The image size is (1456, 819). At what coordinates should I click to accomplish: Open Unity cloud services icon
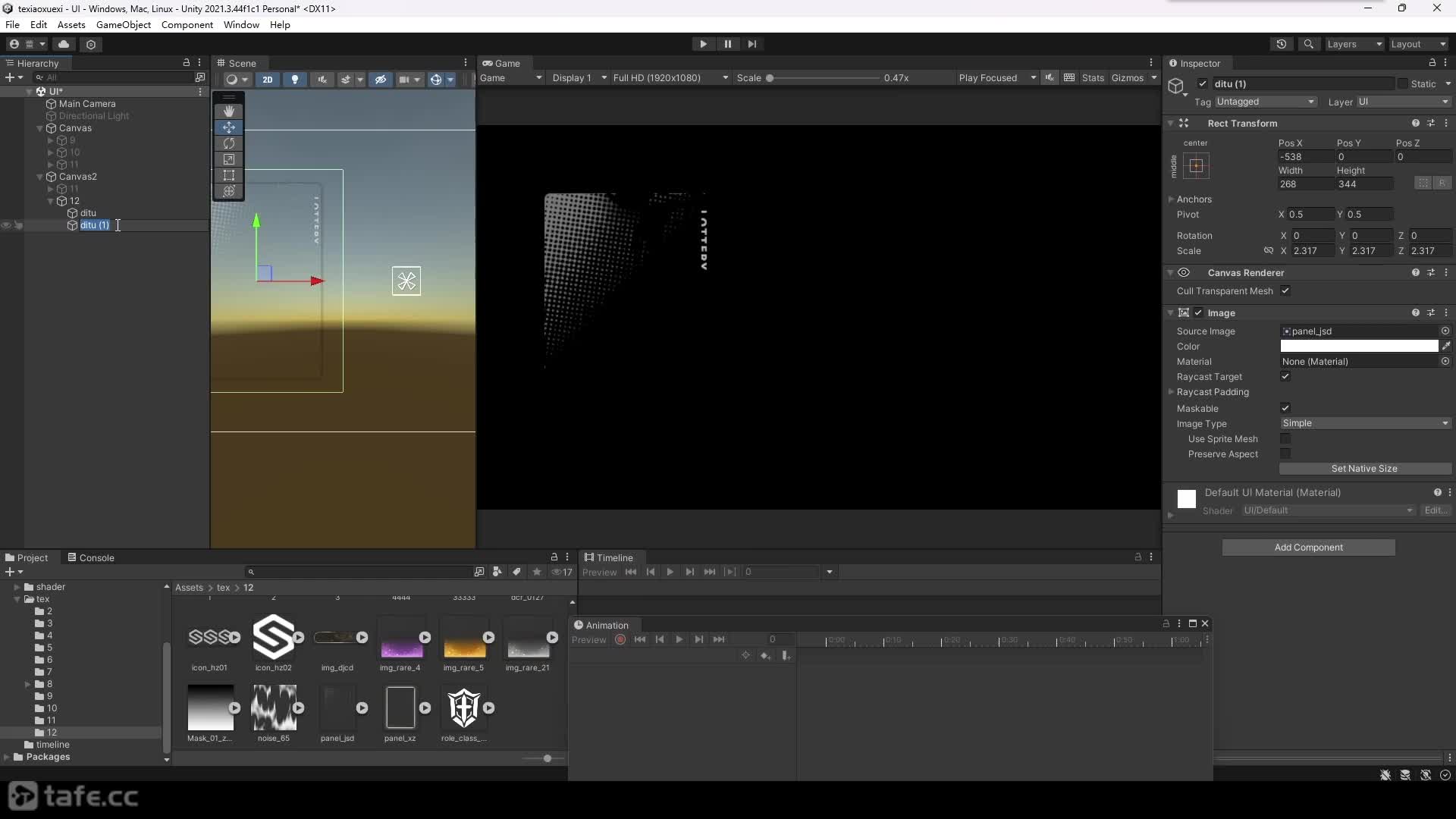pyautogui.click(x=64, y=44)
